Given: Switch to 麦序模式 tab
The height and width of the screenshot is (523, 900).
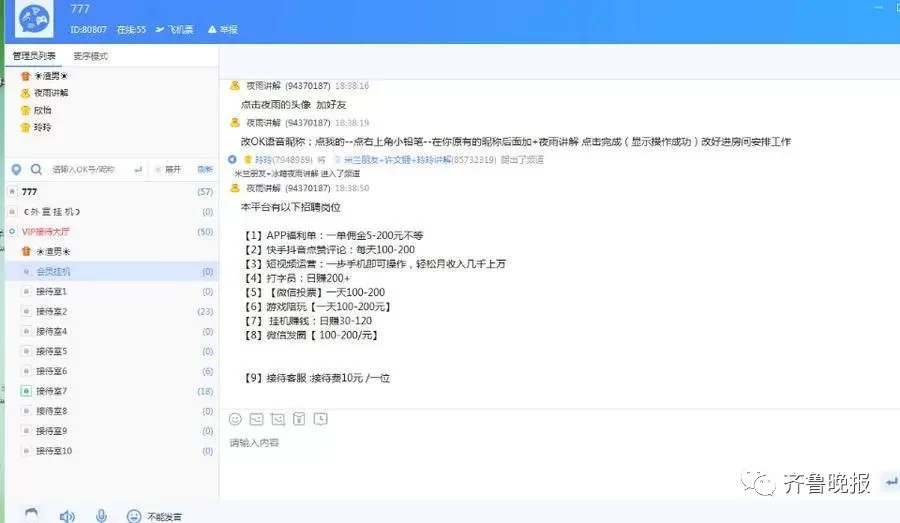Looking at the screenshot, I should click(90, 56).
